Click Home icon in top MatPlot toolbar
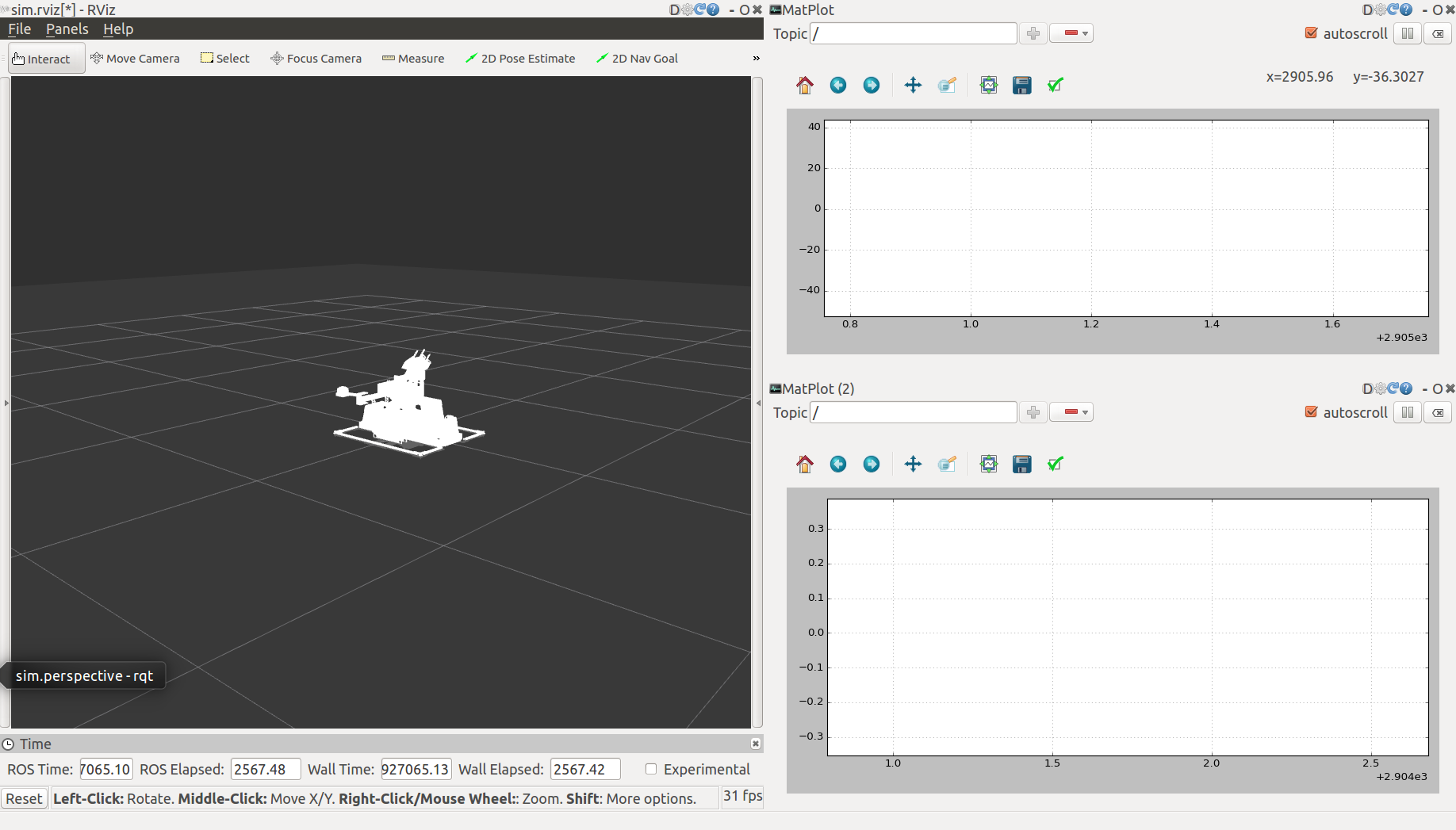Viewport: 1456px width, 830px height. pyautogui.click(x=805, y=85)
